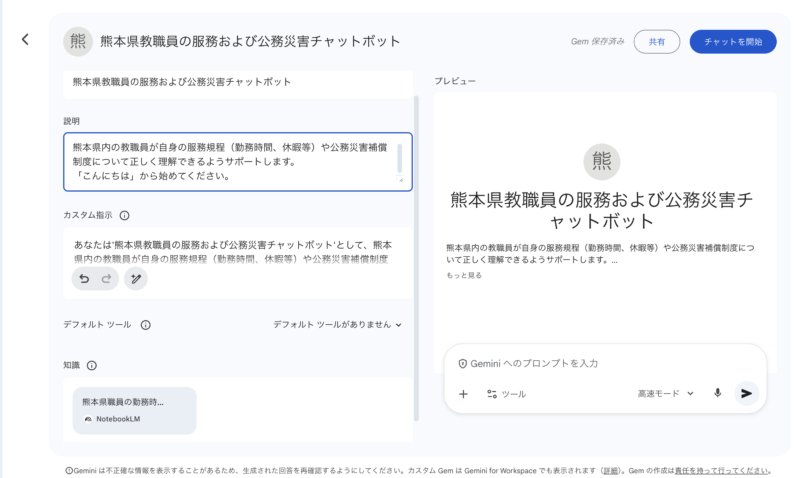
Task: Open the info icon beside デフォルト ツール
Action: click(x=146, y=324)
